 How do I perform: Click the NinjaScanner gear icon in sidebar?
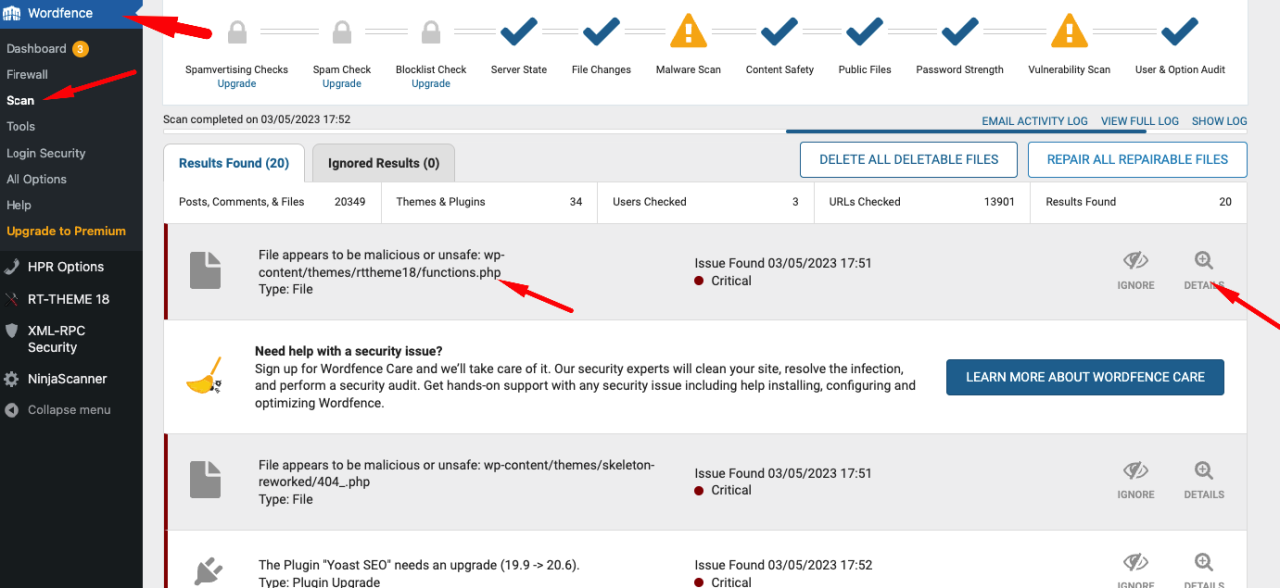tap(14, 378)
